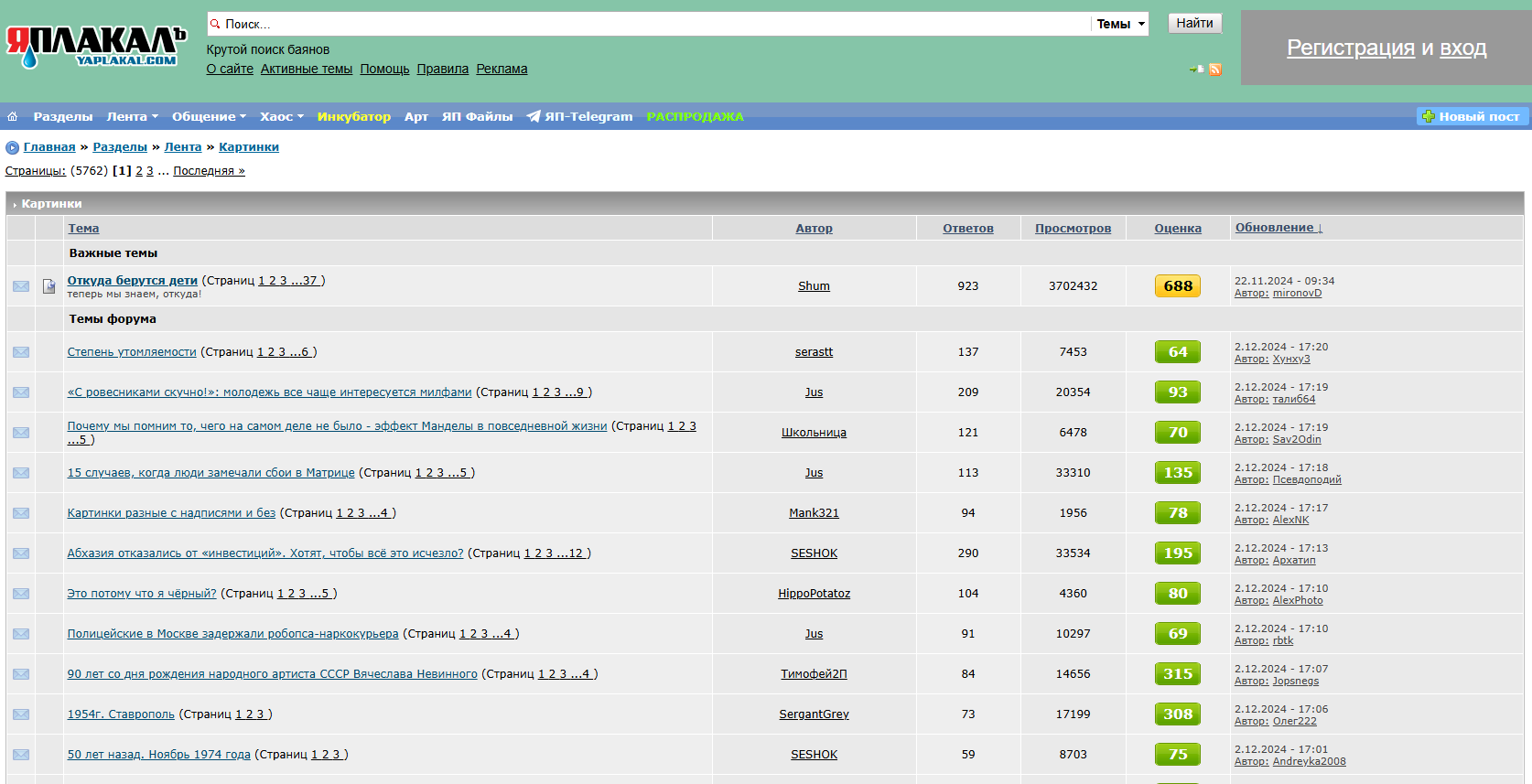Collapse the Картинки section header triangle

point(15,205)
